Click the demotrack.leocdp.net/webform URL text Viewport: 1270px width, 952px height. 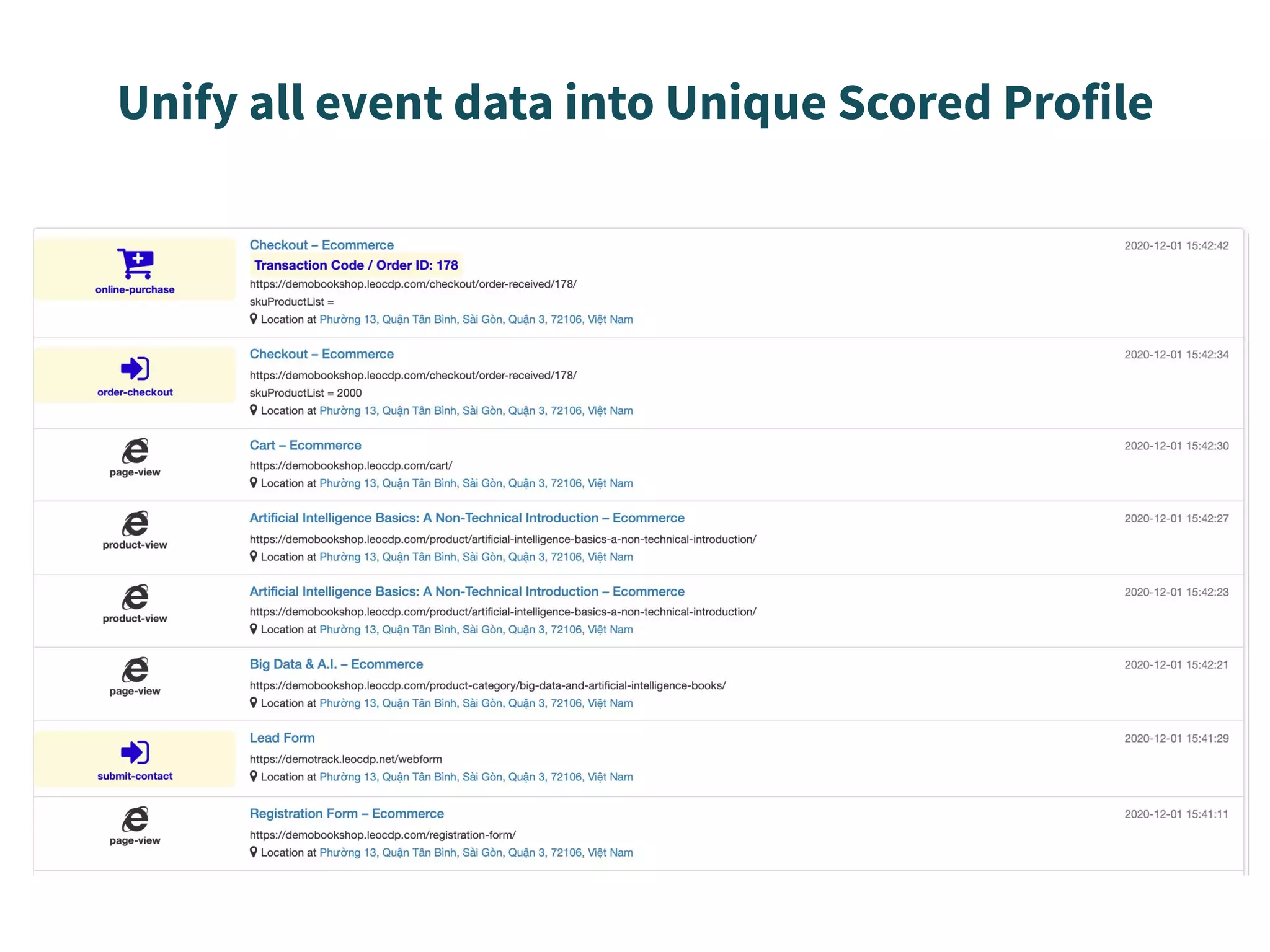346,759
